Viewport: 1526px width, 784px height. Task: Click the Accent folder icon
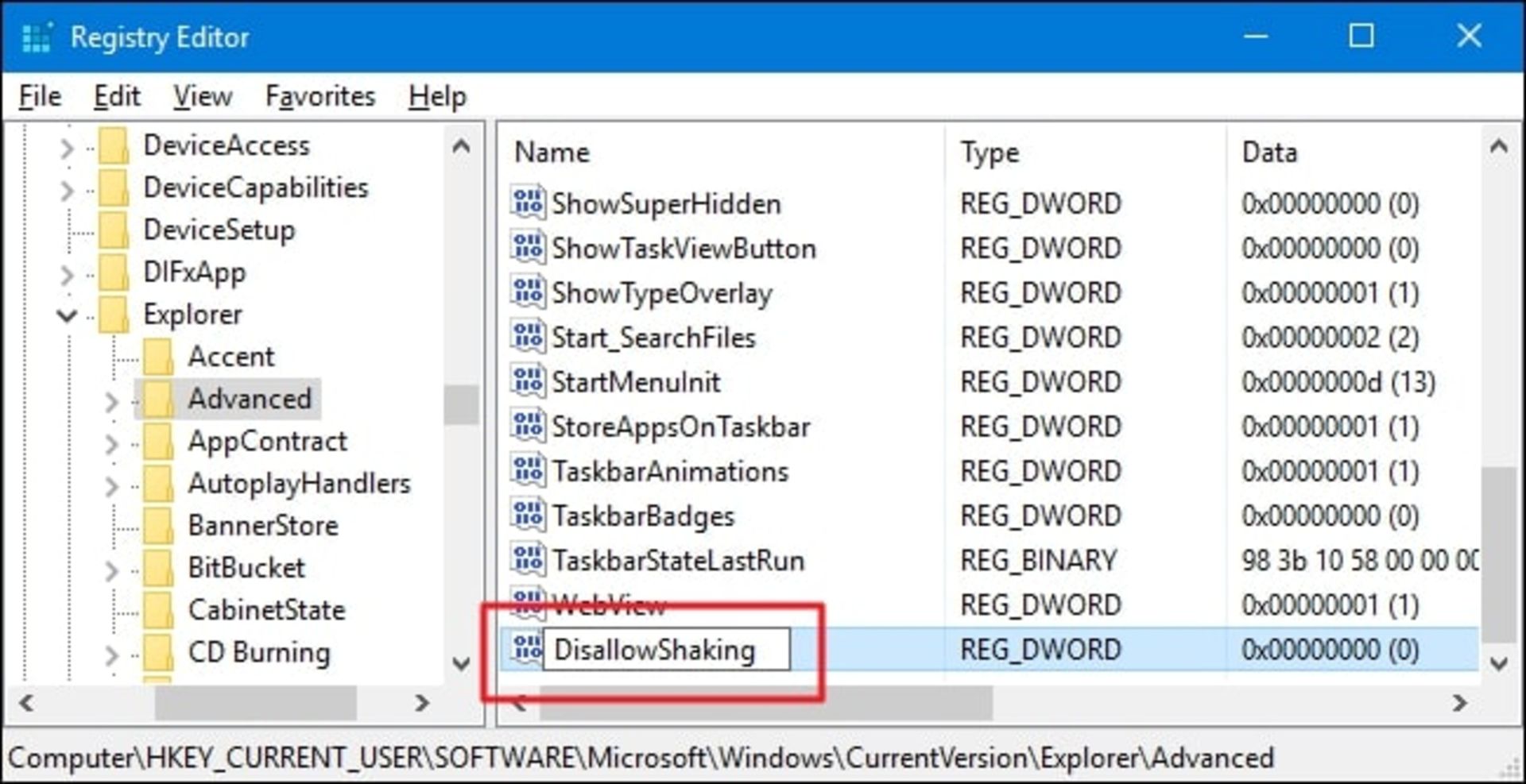159,357
